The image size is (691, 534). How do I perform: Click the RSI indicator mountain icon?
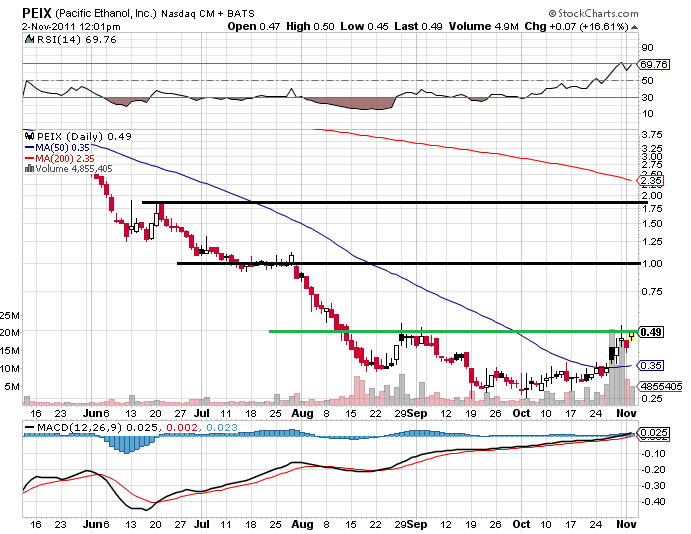click(30, 40)
